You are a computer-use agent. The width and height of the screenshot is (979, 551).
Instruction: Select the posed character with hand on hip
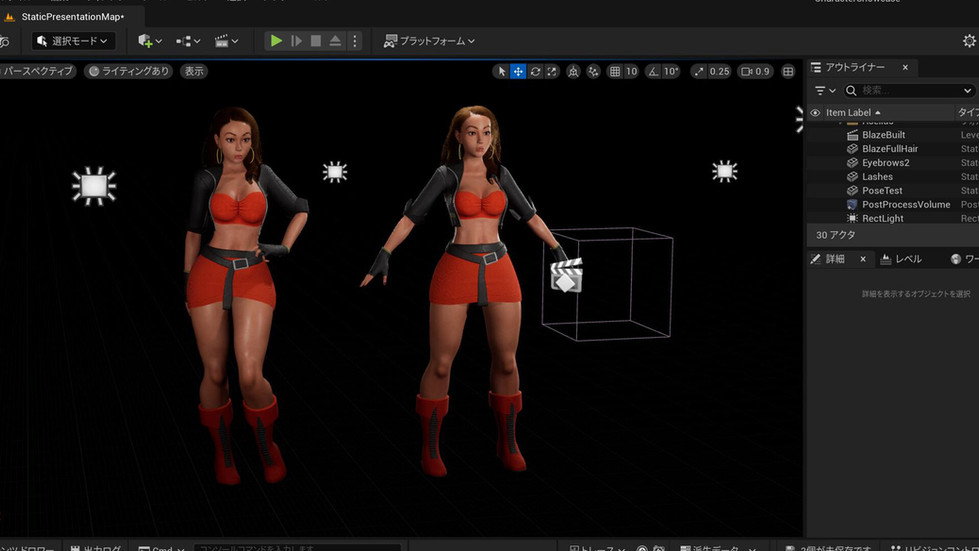click(239, 293)
